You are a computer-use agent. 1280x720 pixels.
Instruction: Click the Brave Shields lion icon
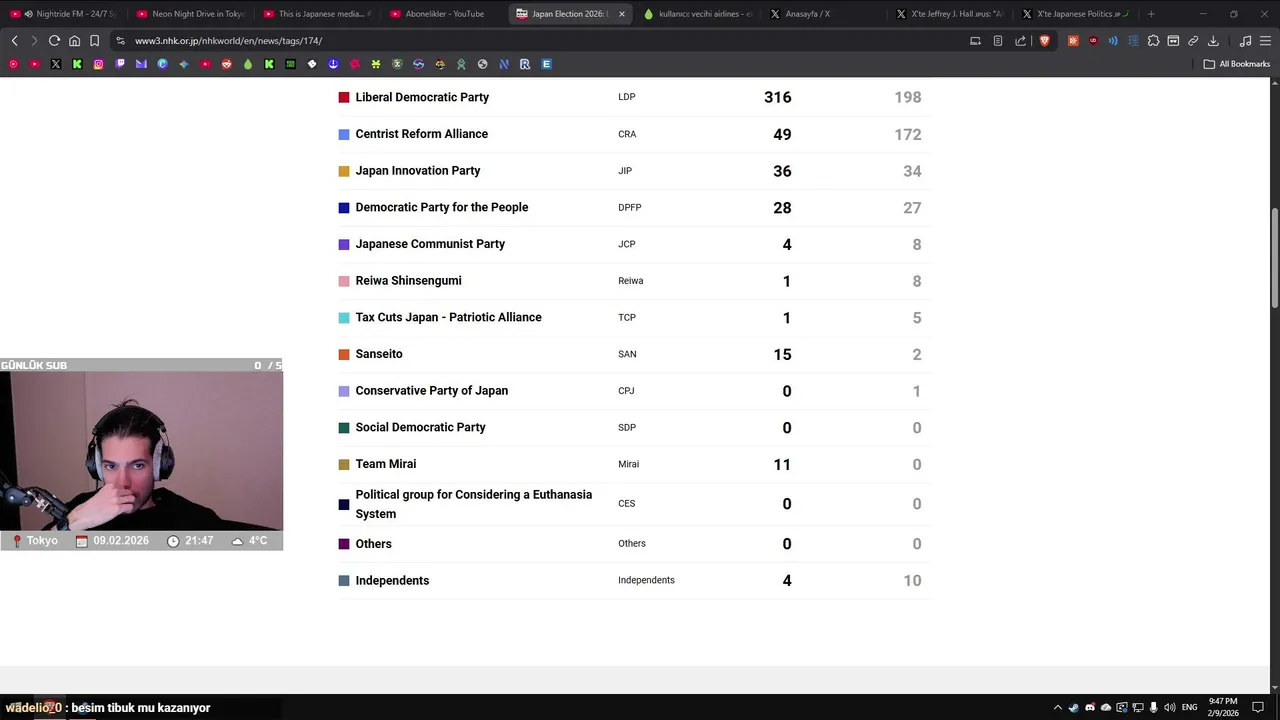[1044, 41]
